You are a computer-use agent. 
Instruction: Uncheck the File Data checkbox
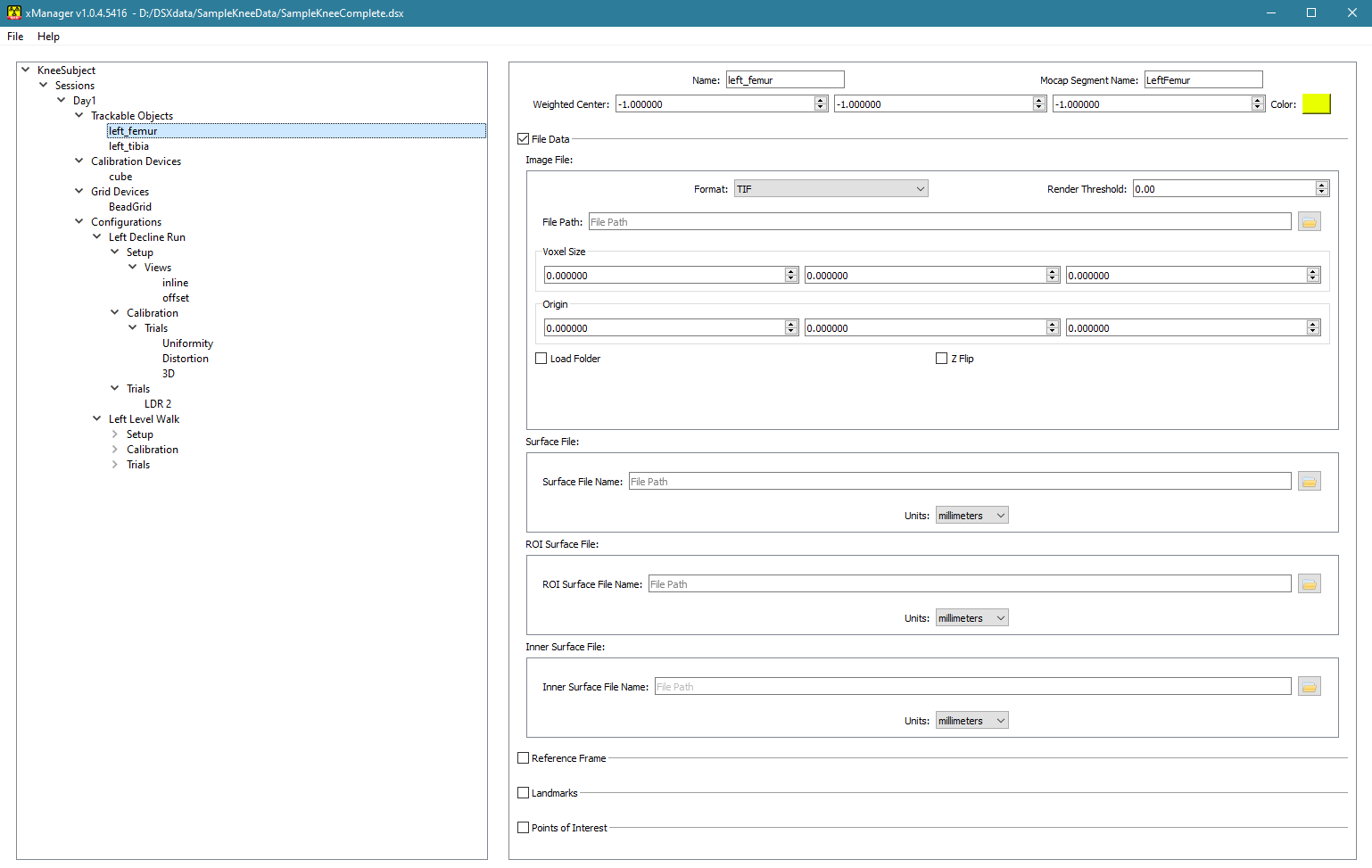pos(524,139)
